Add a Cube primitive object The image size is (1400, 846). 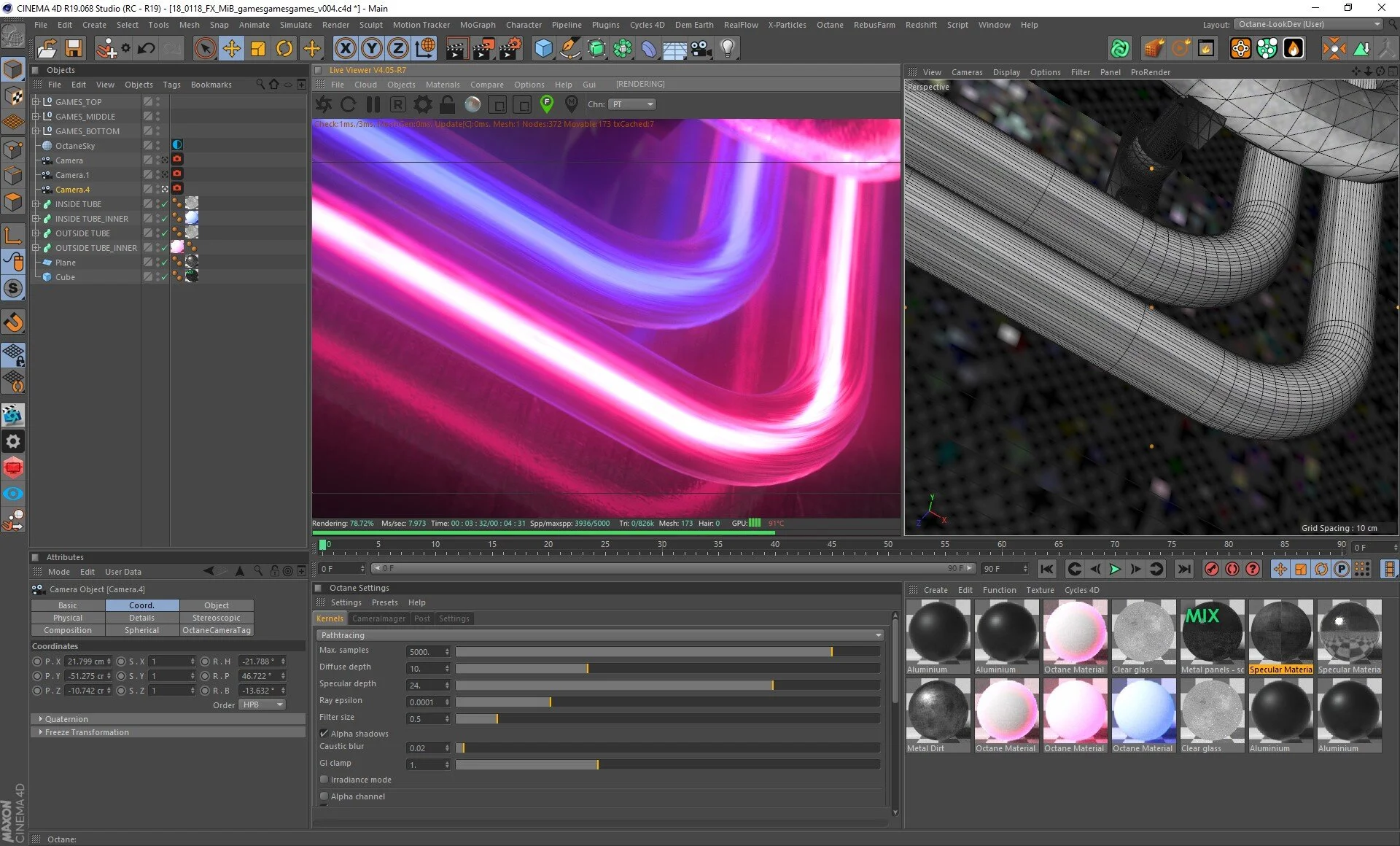(x=543, y=49)
